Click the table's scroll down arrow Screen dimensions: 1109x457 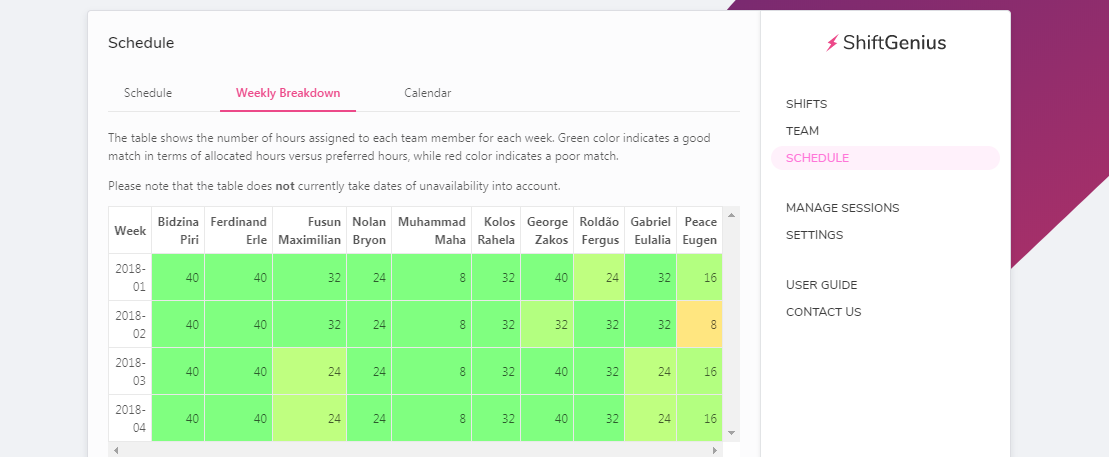[x=731, y=433]
